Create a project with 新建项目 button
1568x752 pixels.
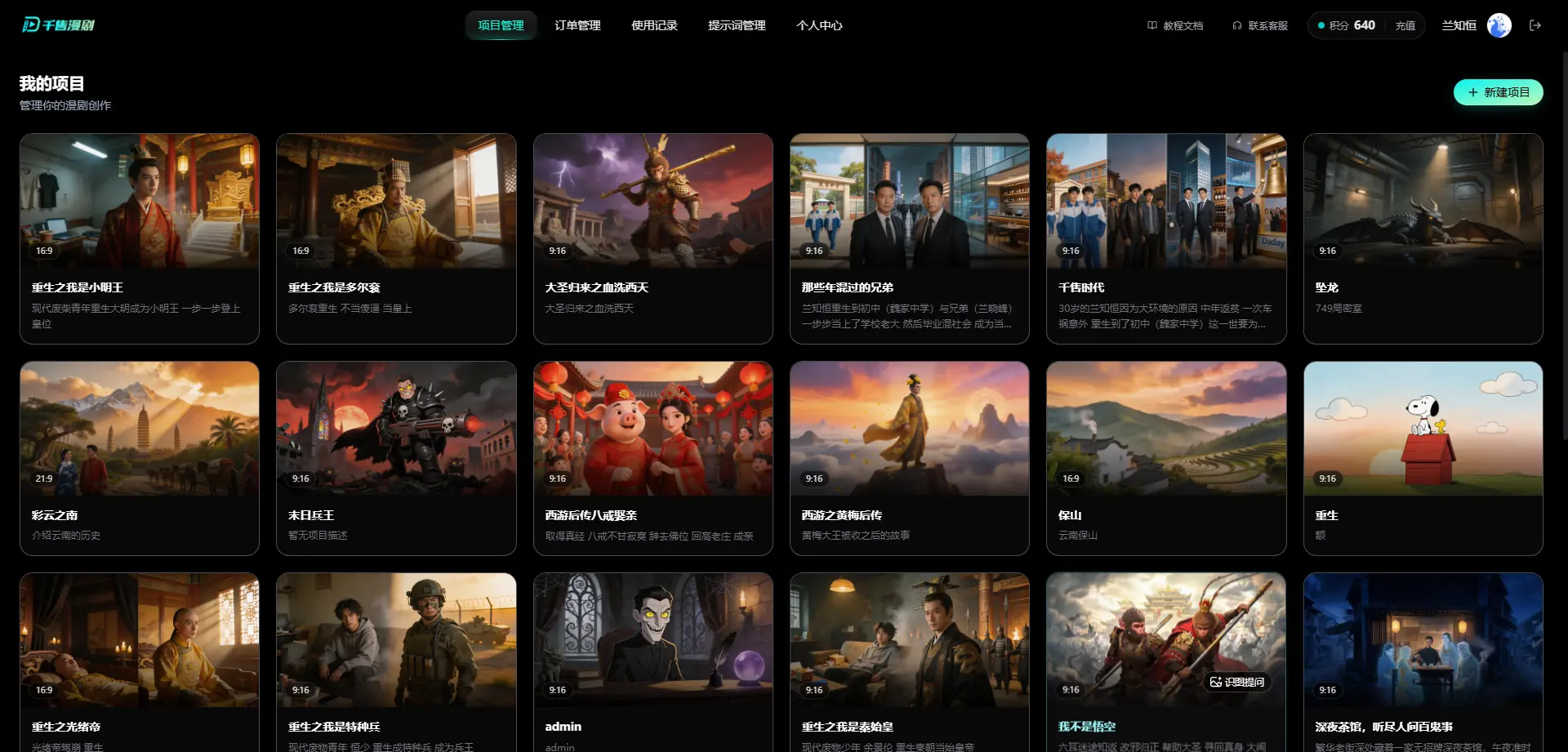(1498, 92)
